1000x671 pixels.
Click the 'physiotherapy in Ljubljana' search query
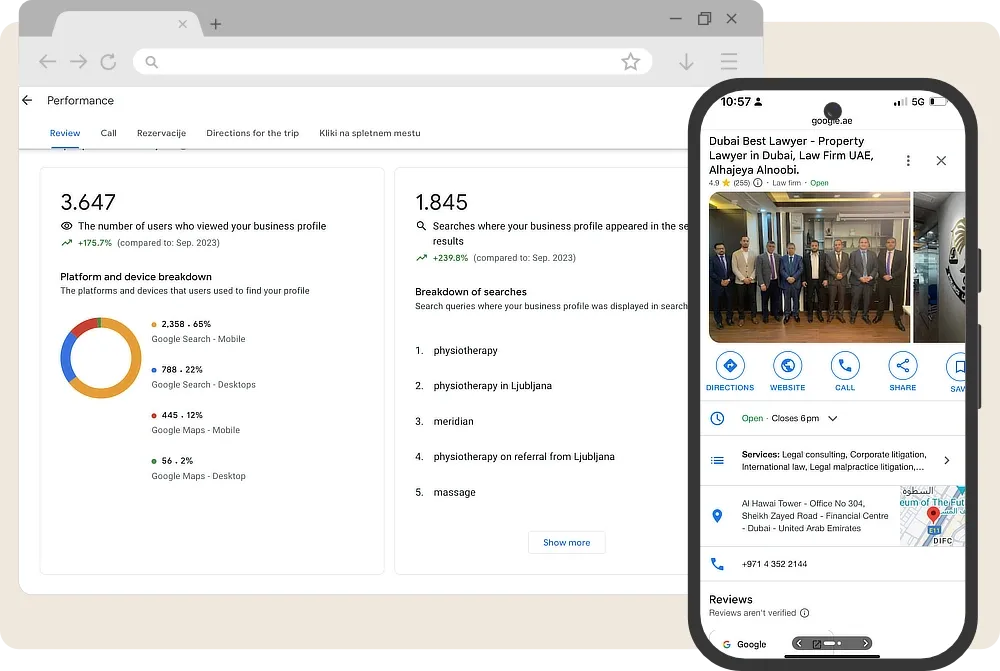(x=492, y=386)
